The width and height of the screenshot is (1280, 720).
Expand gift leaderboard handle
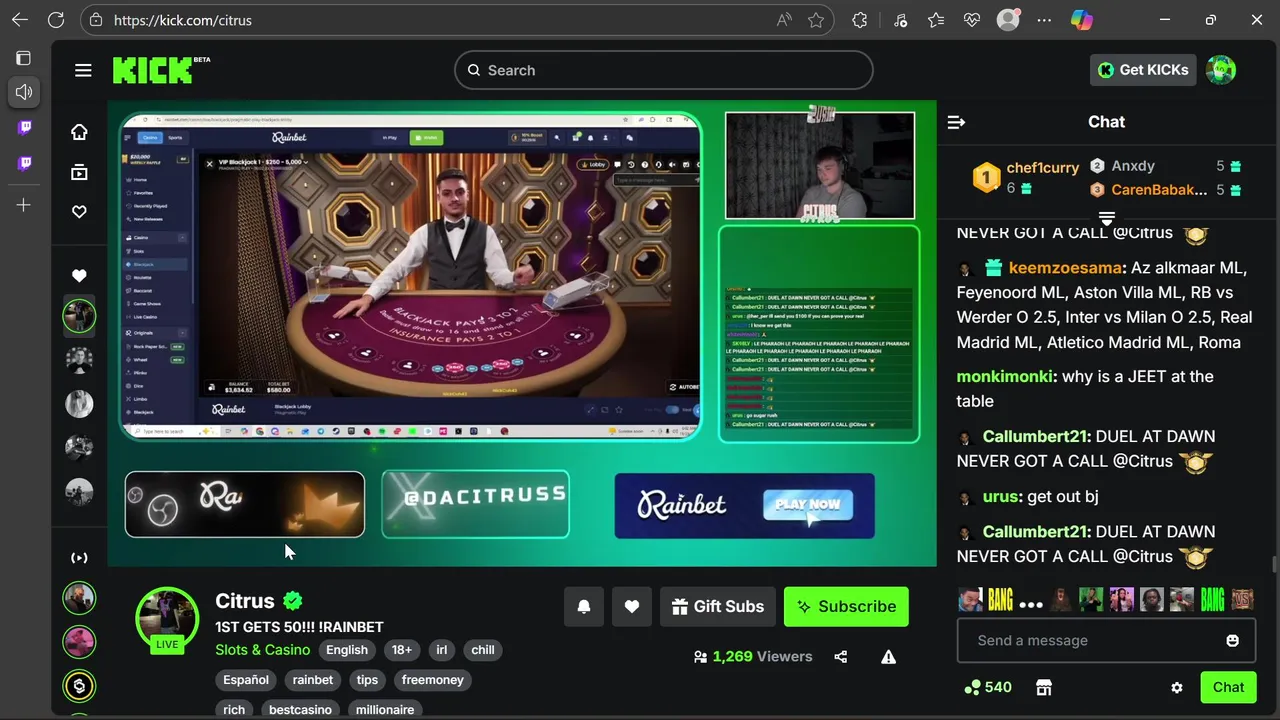click(1107, 218)
